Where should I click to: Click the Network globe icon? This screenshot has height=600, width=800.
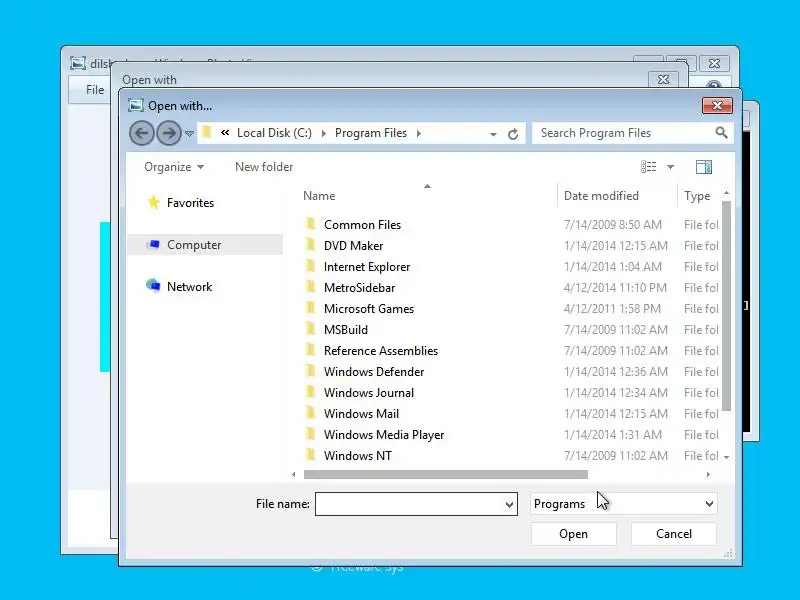(153, 286)
